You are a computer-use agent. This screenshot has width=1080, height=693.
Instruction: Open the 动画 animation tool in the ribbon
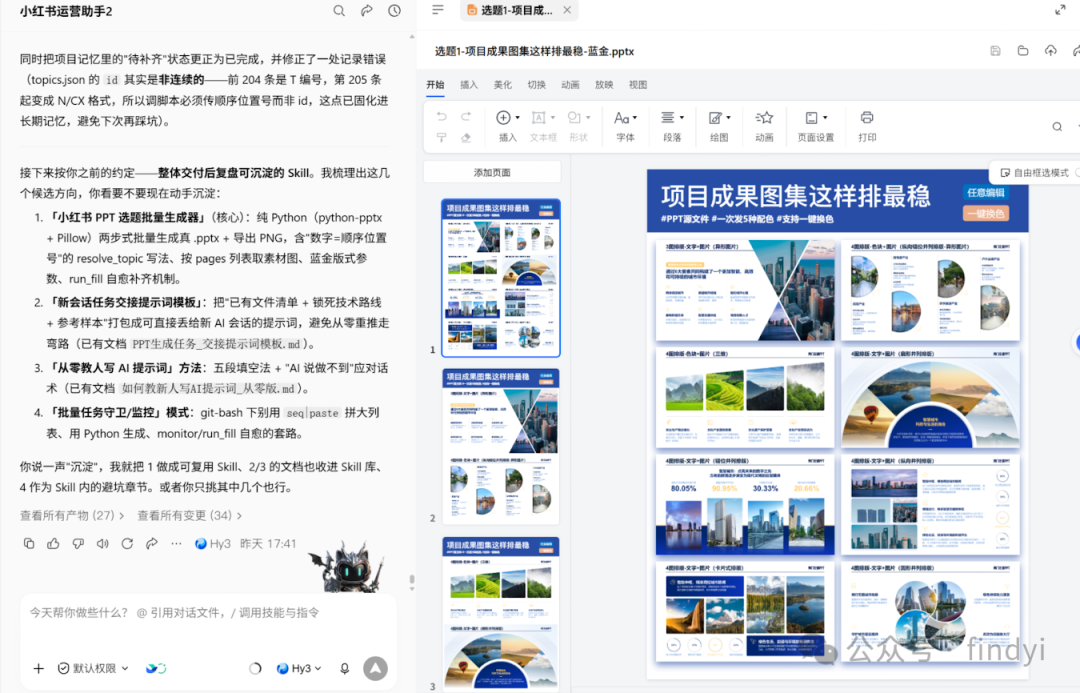[x=765, y=127]
